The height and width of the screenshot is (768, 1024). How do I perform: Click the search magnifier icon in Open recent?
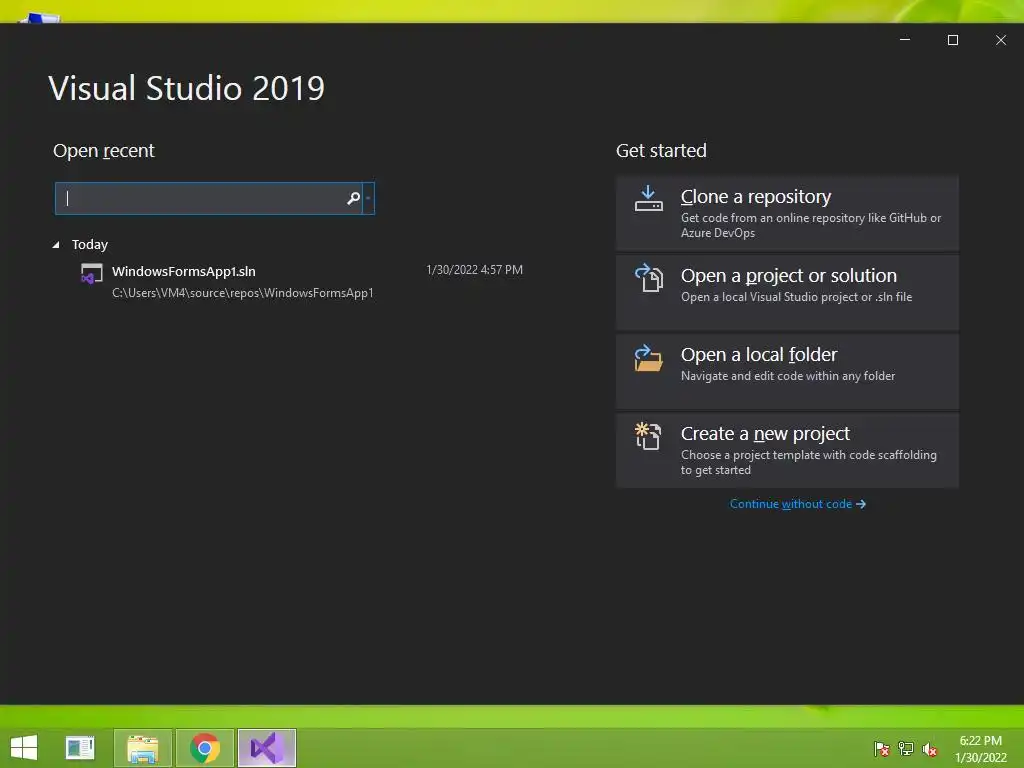[353, 199]
